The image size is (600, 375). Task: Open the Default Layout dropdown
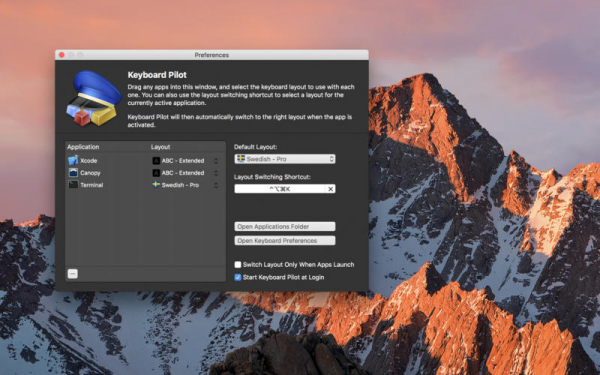coord(285,159)
